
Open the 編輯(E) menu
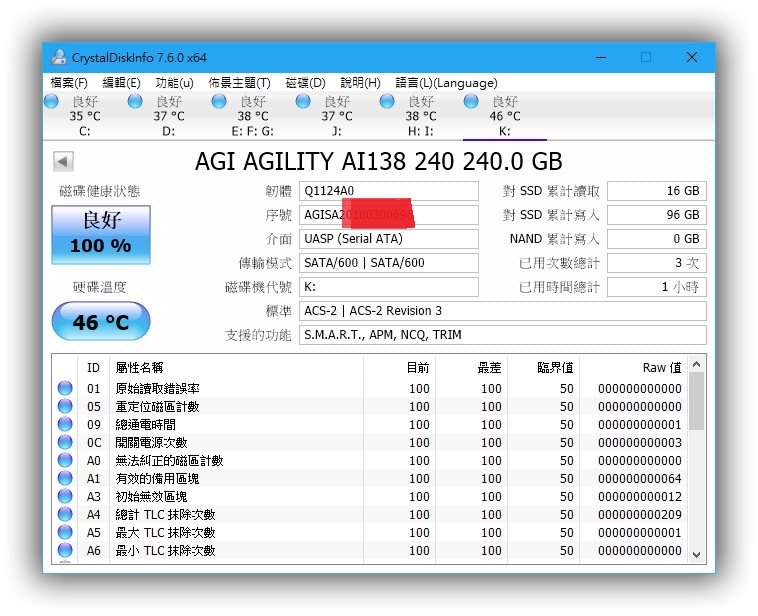[121, 83]
